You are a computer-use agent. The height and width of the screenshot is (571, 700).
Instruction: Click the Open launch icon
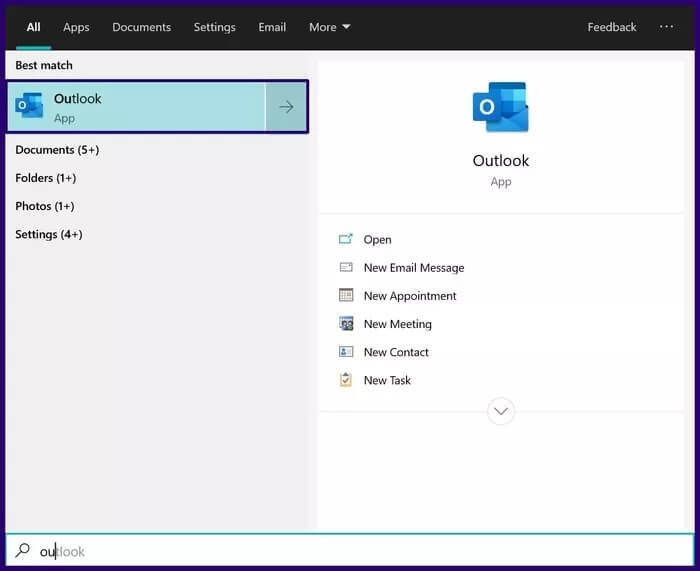pos(346,239)
